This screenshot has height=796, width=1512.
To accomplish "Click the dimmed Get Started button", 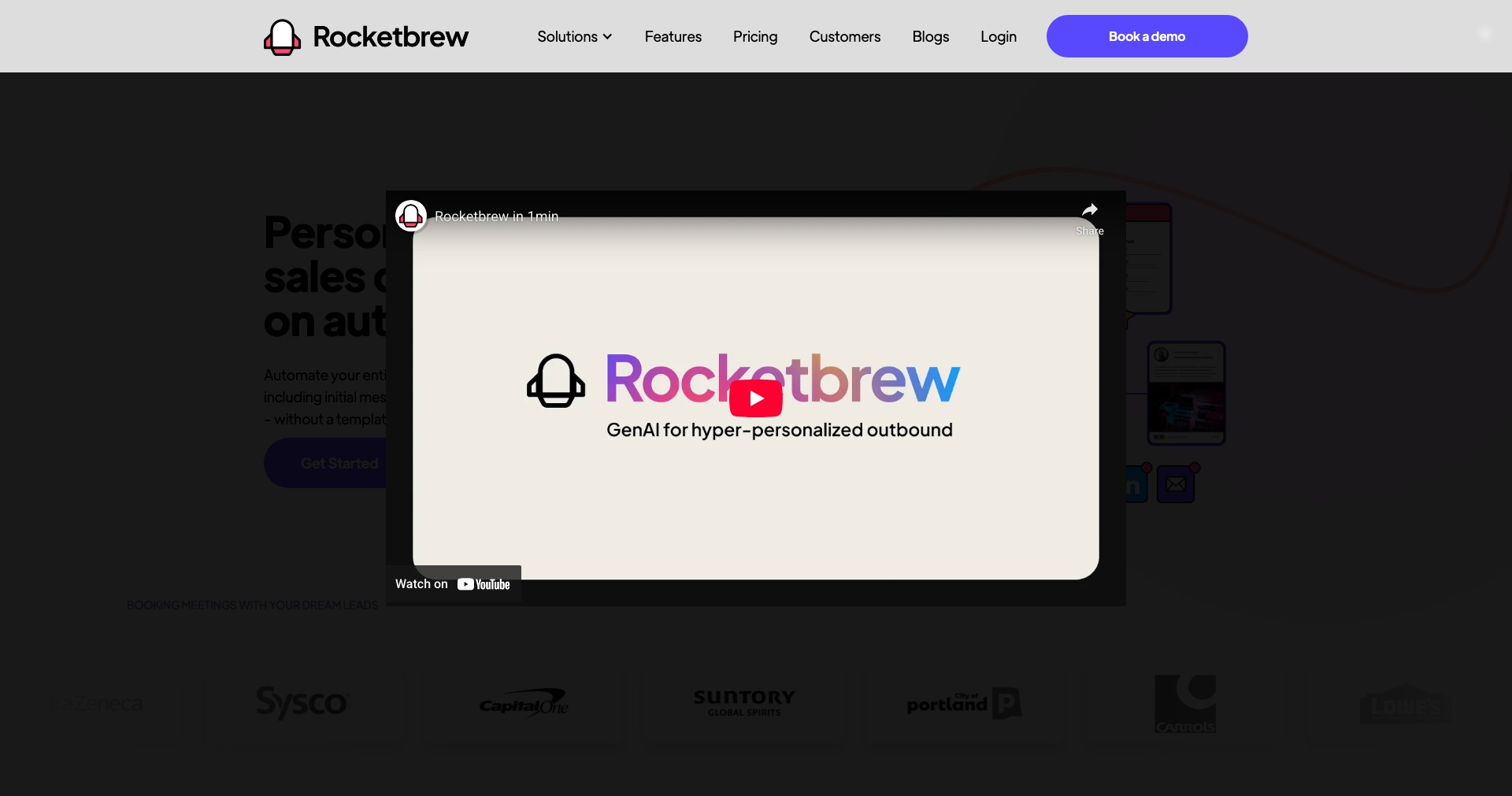I will coord(325,463).
